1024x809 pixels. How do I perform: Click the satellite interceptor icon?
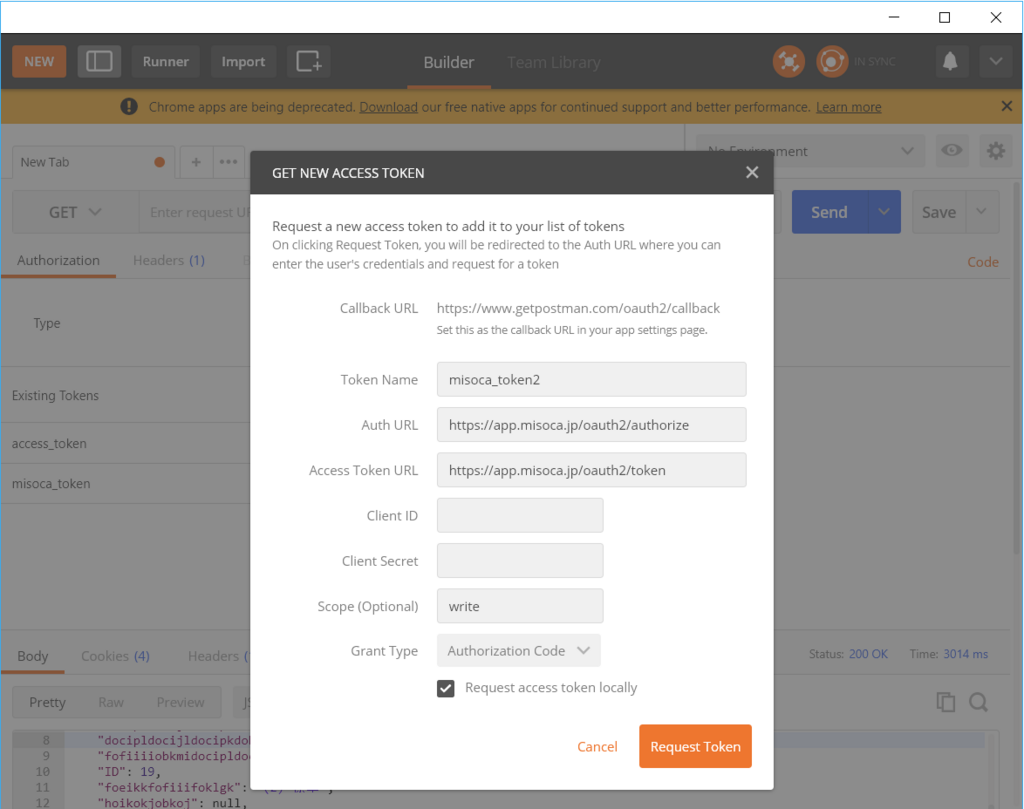click(789, 61)
